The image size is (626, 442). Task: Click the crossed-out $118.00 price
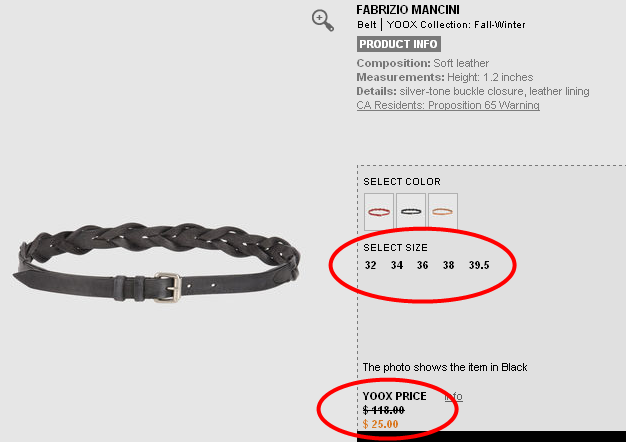click(384, 410)
